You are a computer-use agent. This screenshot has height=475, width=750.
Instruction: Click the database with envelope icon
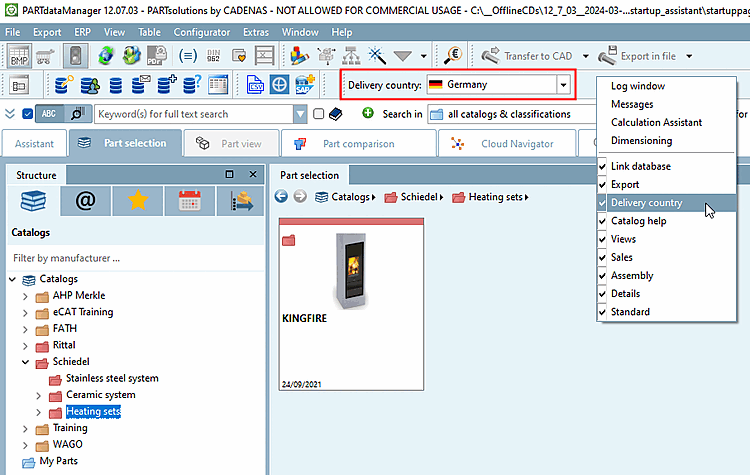[x=141, y=85]
